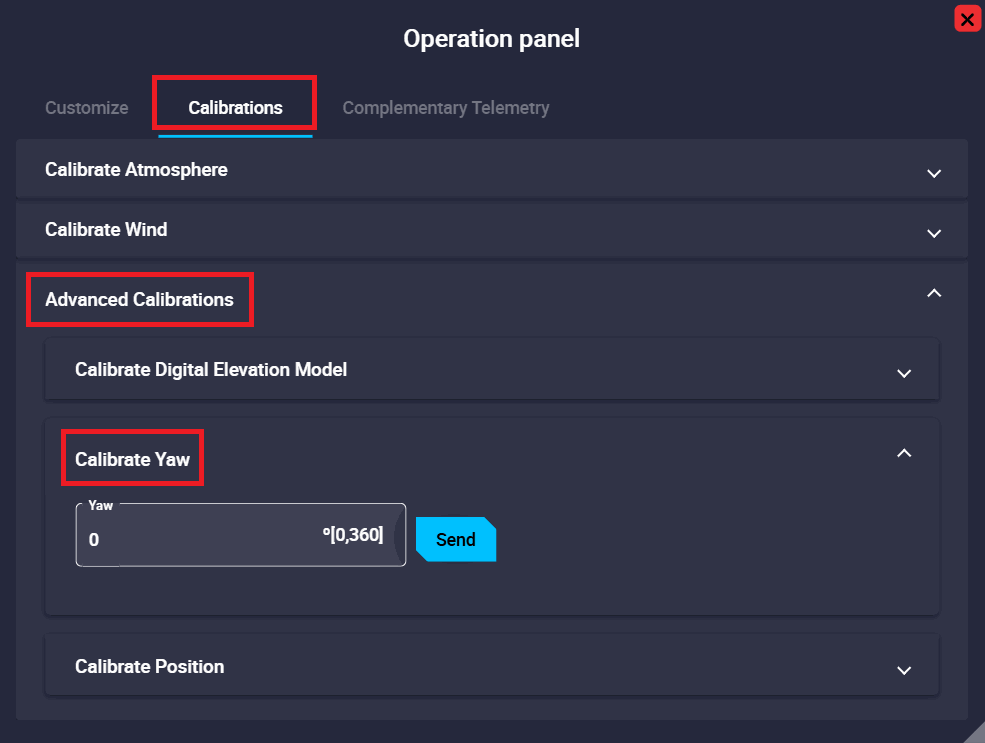Screen dimensions: 985x743
Task: Collapse Advanced Calibrations using its up arrow
Action: pyautogui.click(x=934, y=293)
